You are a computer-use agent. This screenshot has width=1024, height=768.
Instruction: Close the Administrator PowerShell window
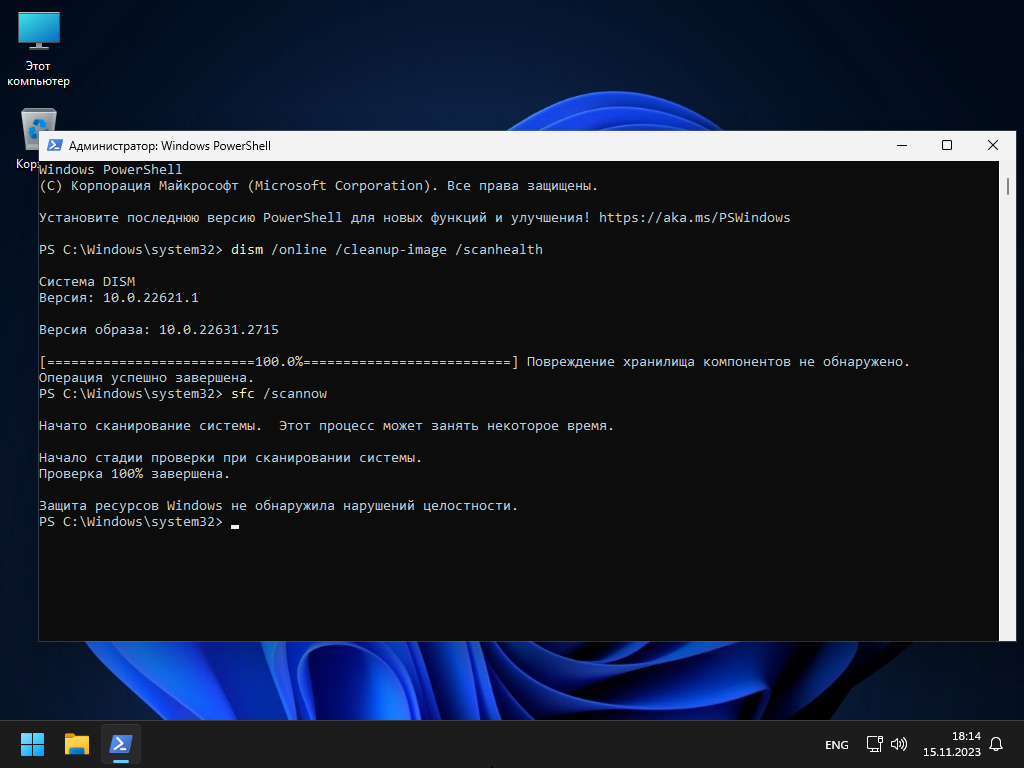click(x=992, y=146)
